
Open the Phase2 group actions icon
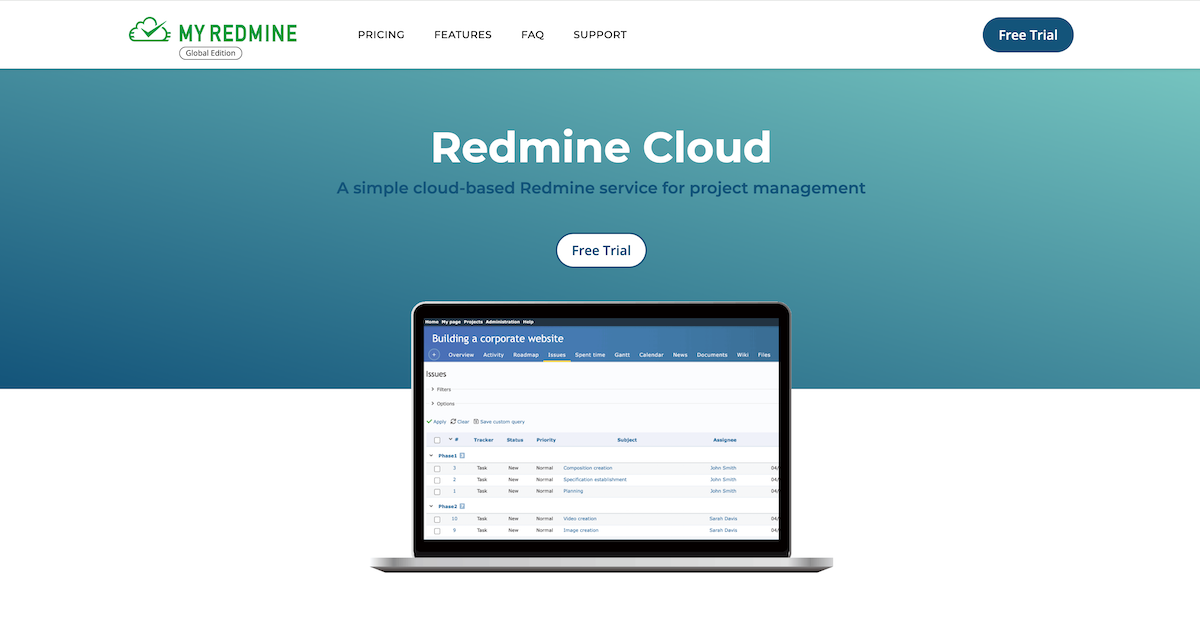coord(460,507)
